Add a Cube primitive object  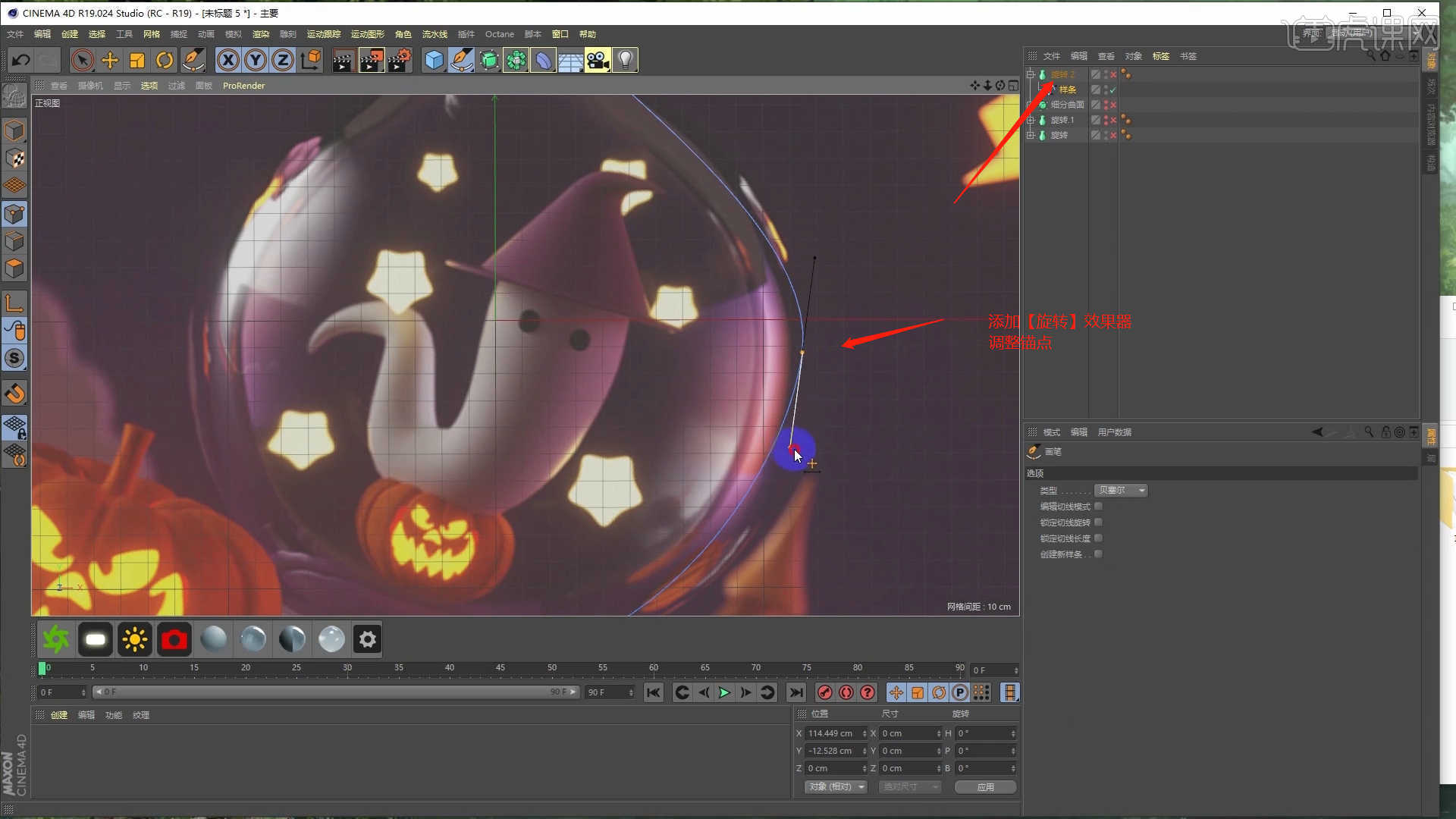[x=434, y=60]
